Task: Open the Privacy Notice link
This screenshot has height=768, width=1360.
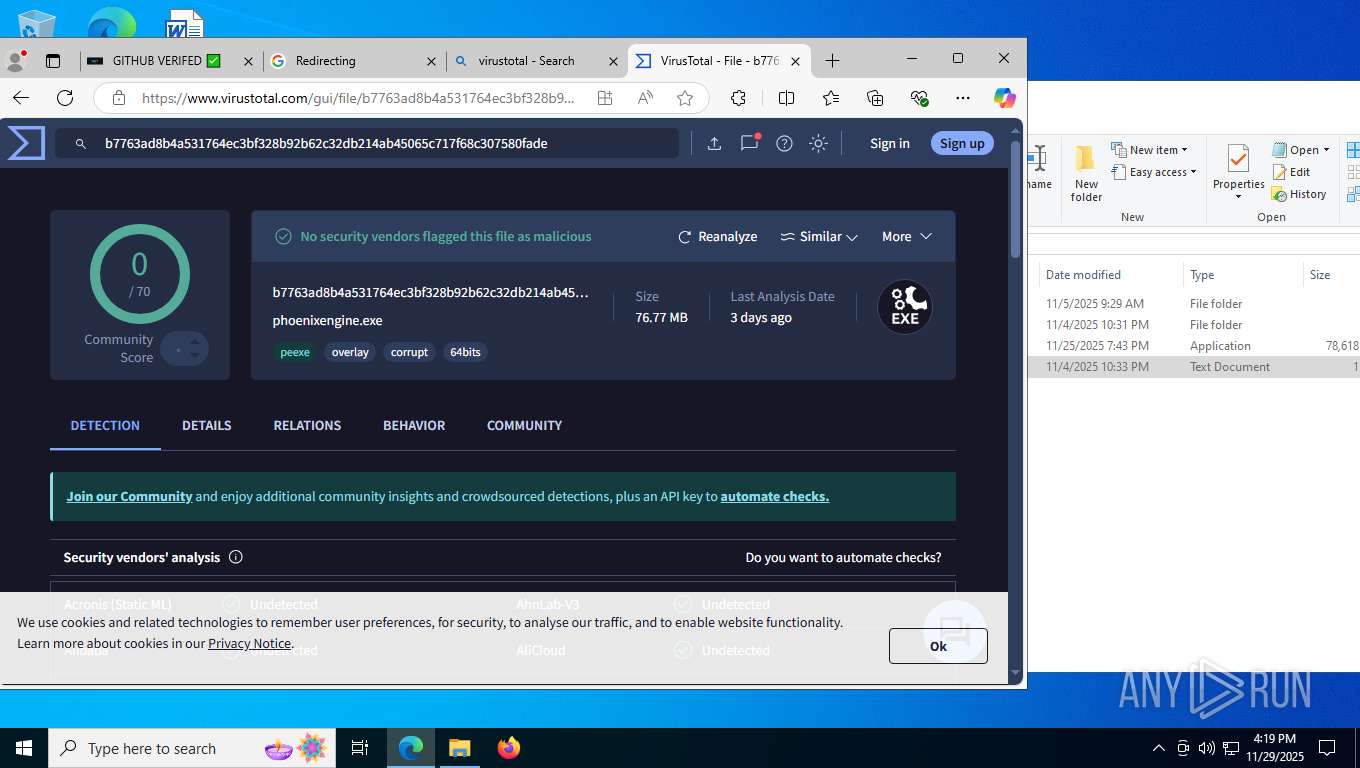Action: [x=250, y=643]
